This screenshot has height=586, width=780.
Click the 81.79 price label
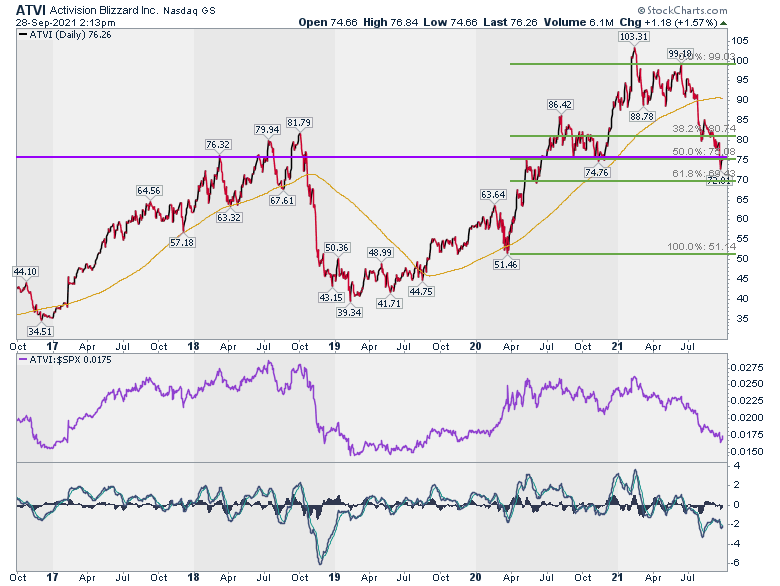point(299,122)
